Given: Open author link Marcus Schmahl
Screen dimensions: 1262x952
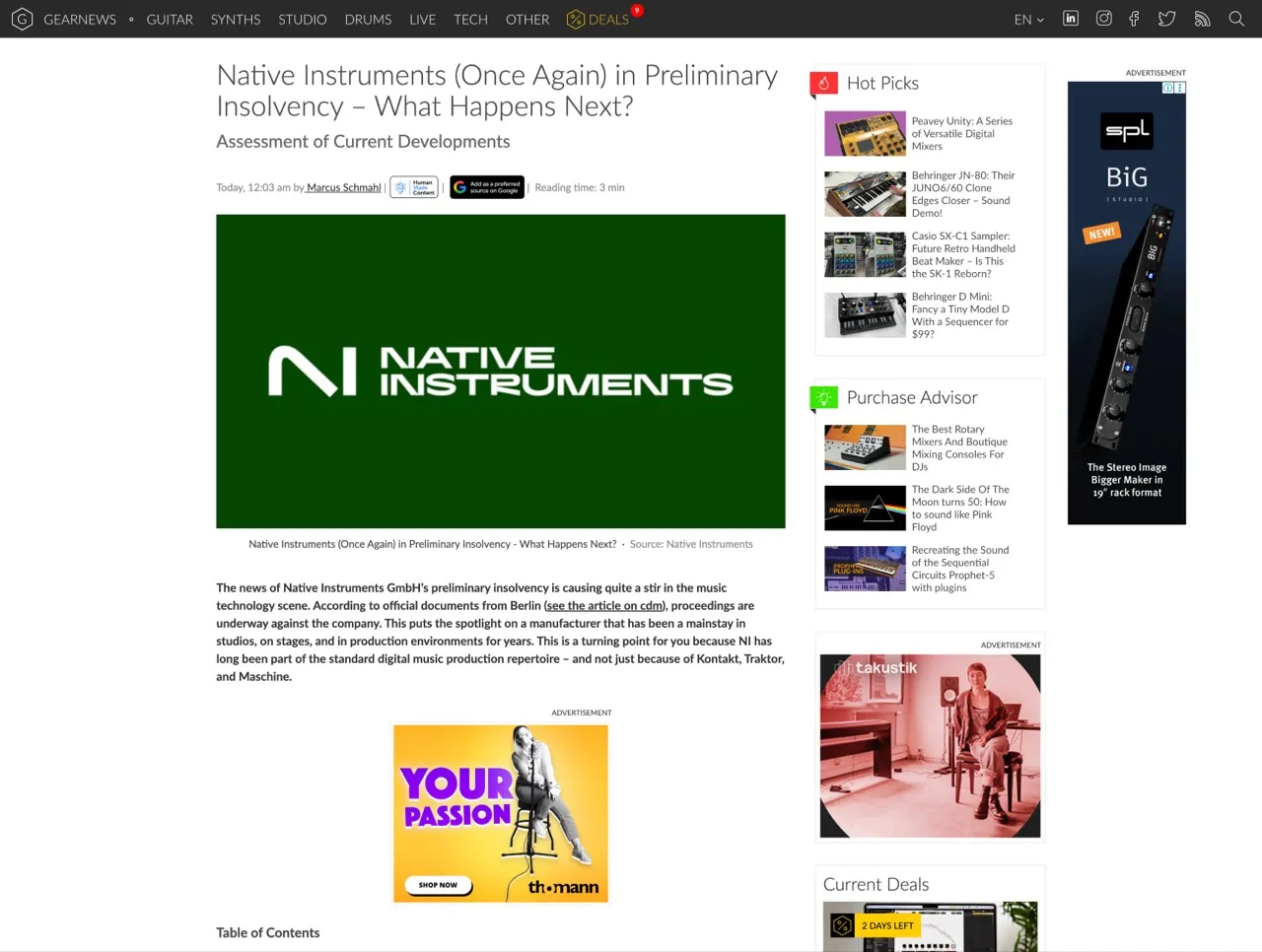Looking at the screenshot, I should point(342,186).
